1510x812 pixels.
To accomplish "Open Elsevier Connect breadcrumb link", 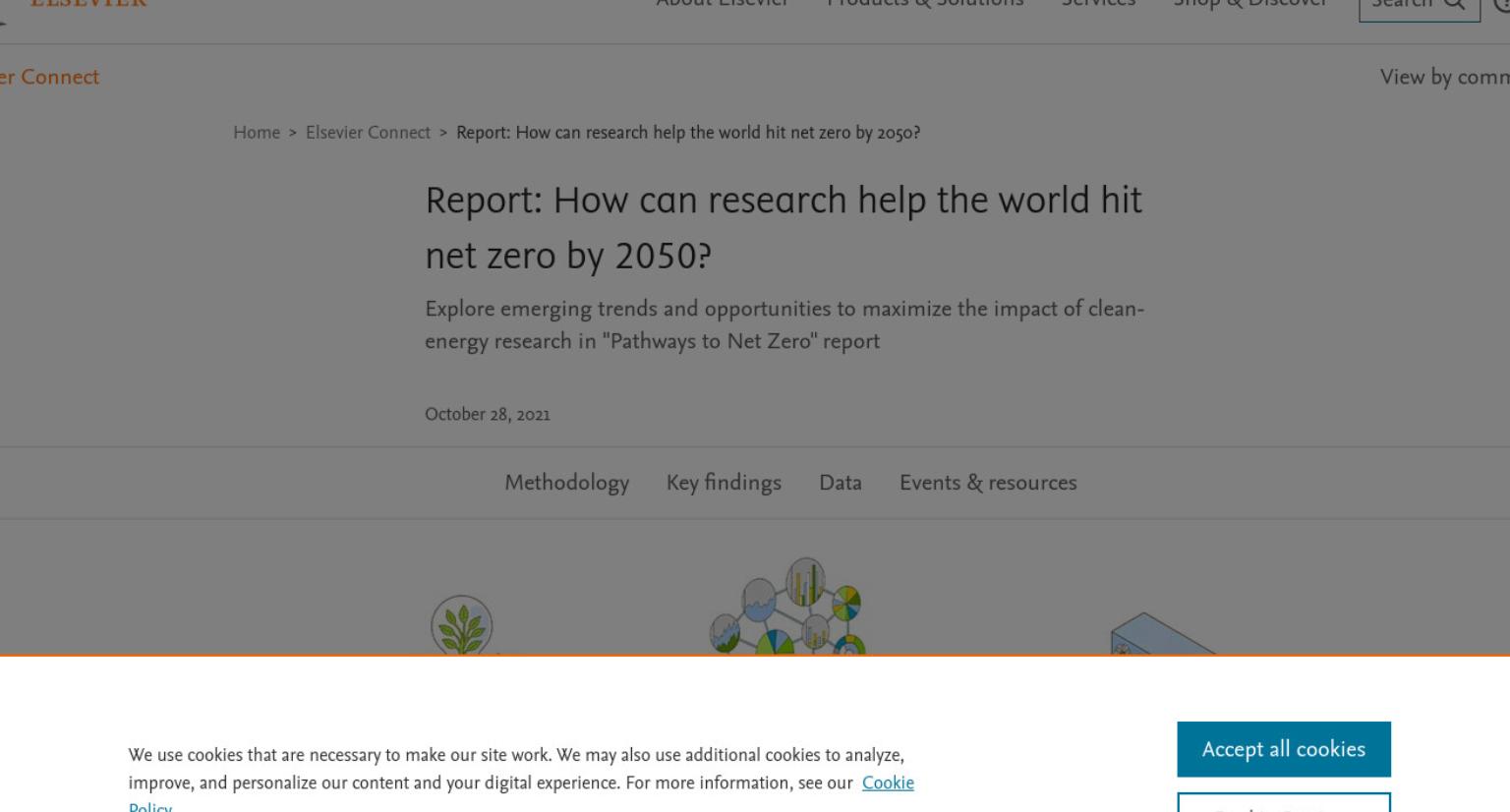I will pos(368,133).
